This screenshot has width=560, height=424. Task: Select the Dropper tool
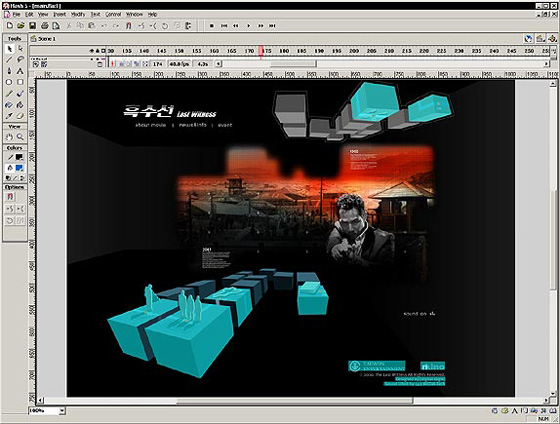pyautogui.click(x=10, y=116)
